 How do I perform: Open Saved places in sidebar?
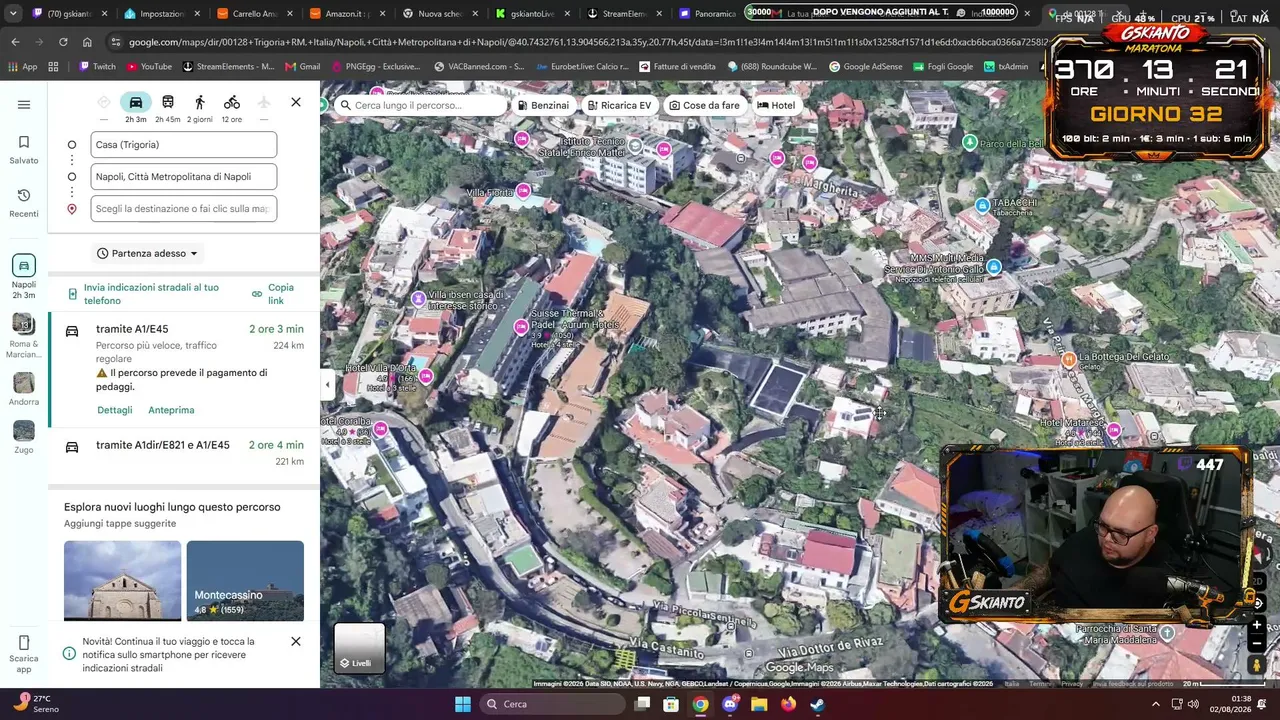pos(24,149)
